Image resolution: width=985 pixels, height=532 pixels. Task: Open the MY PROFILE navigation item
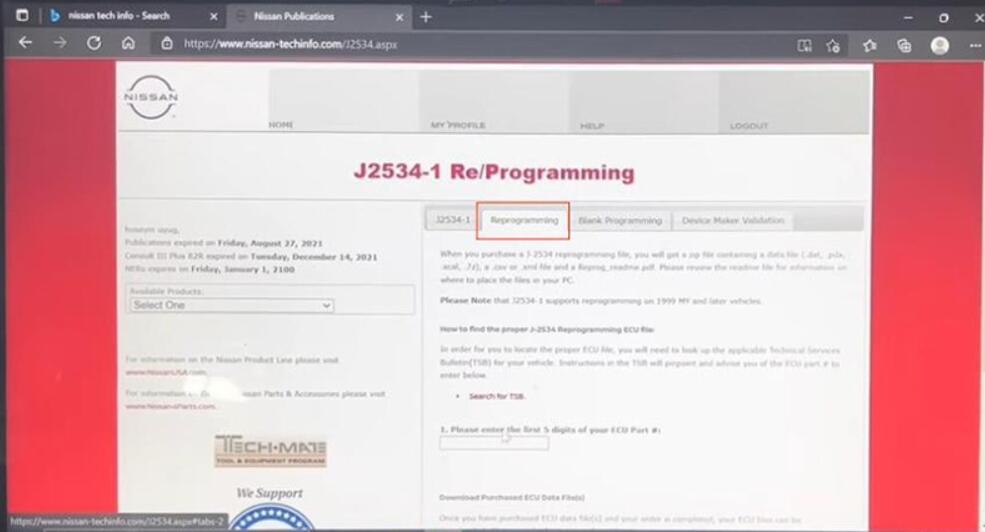pos(458,125)
